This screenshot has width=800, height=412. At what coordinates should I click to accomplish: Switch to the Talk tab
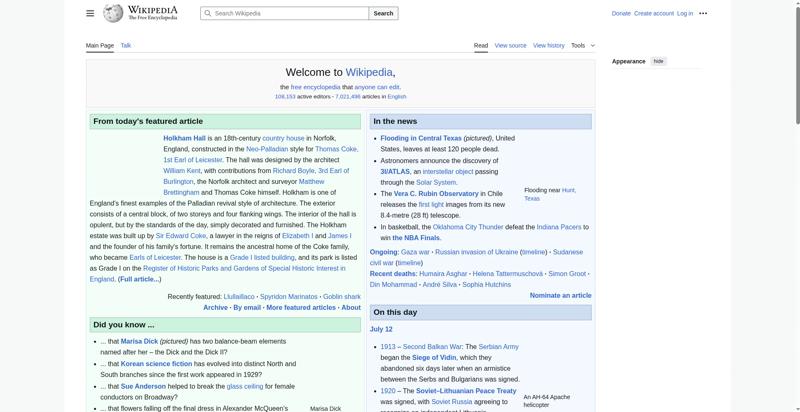click(126, 45)
